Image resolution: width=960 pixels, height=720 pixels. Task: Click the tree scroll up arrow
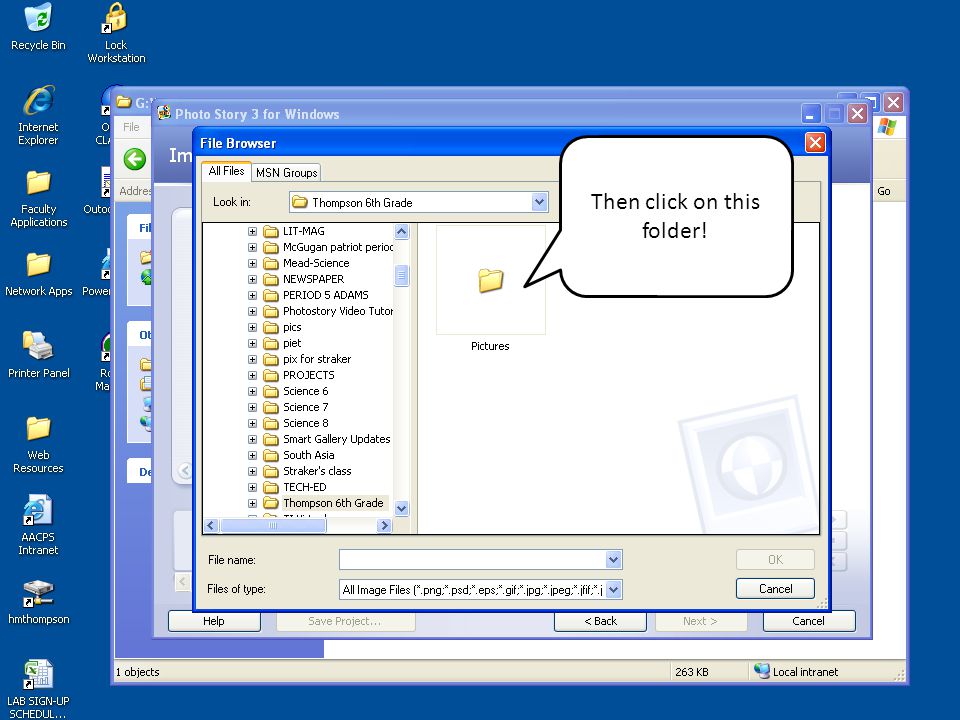click(402, 231)
